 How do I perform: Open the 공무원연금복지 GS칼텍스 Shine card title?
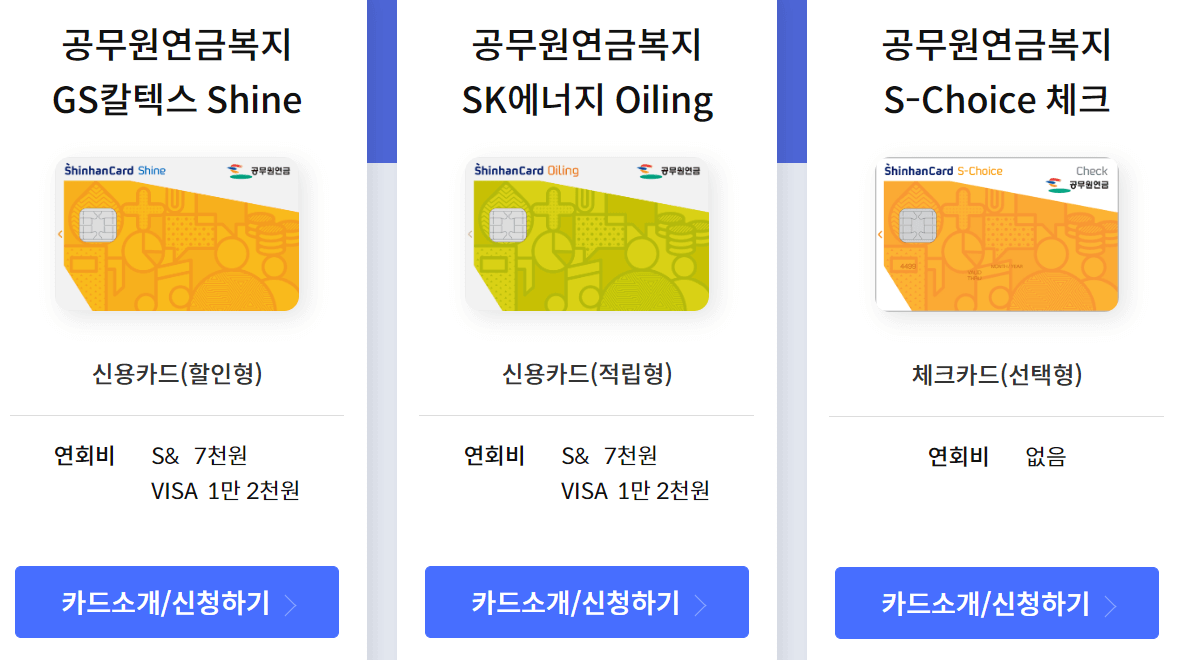177,72
